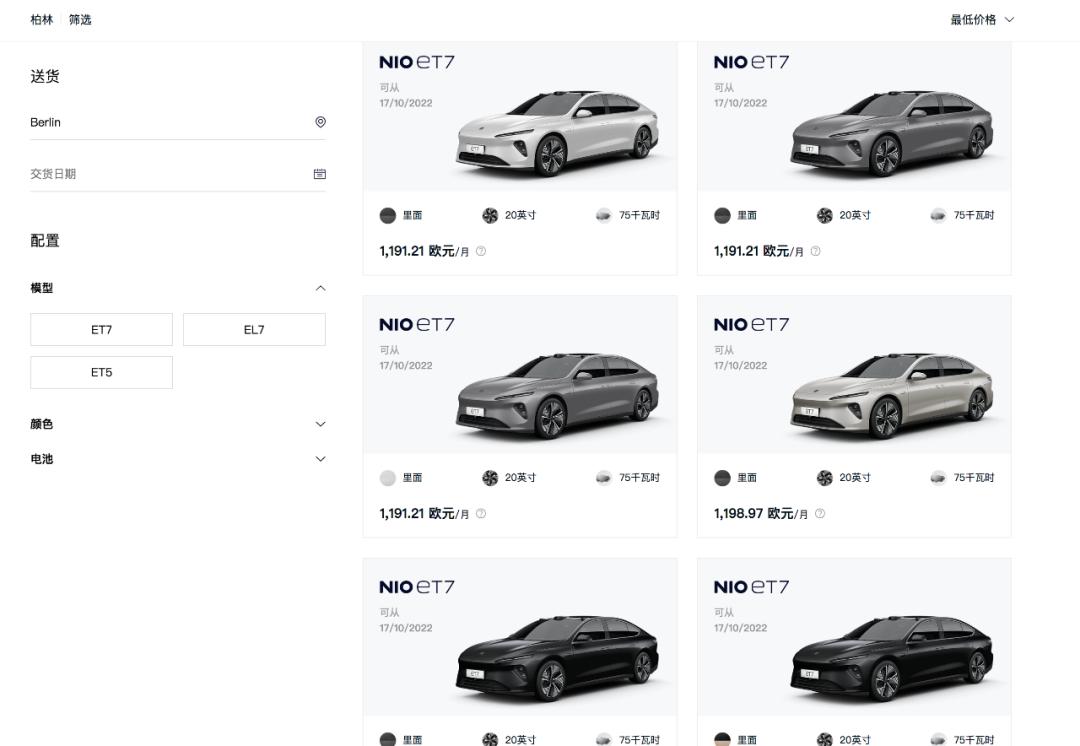The image size is (1080, 746).
Task: Click the location pin icon beside Berlin
Action: pos(320,122)
